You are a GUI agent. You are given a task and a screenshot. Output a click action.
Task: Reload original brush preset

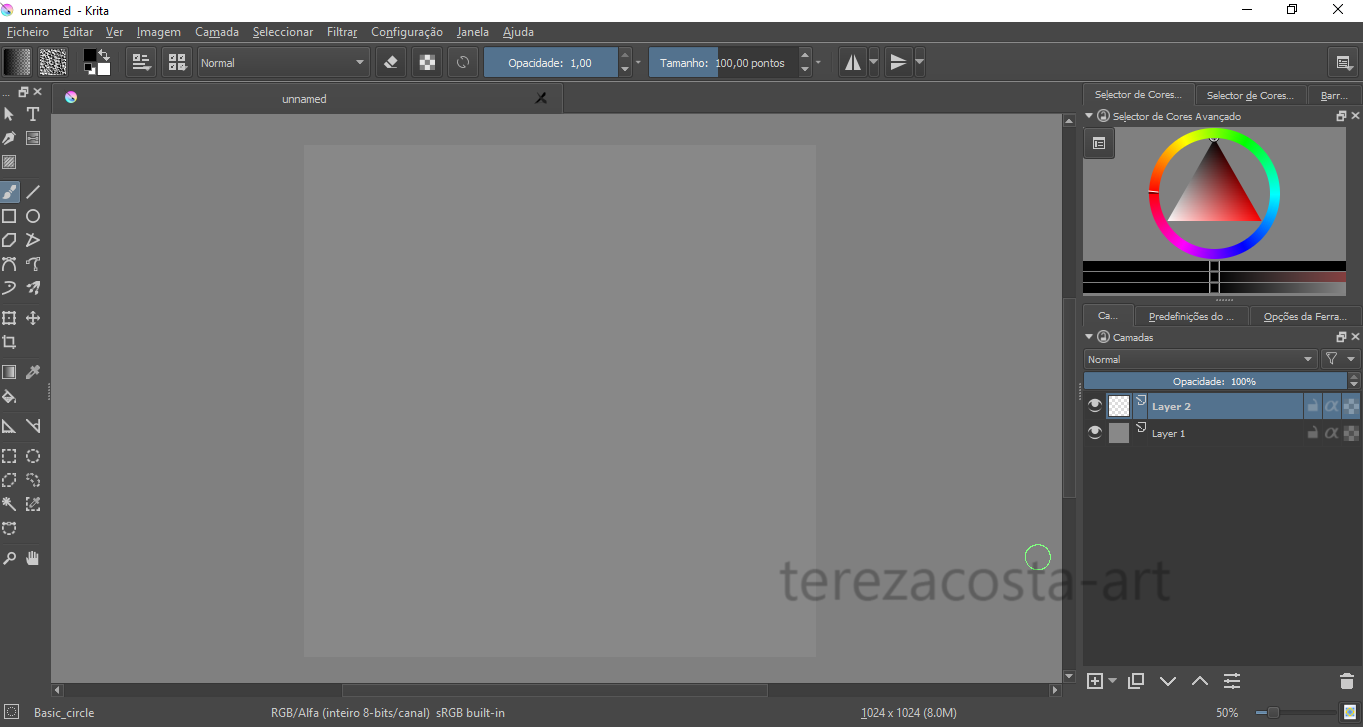[463, 62]
